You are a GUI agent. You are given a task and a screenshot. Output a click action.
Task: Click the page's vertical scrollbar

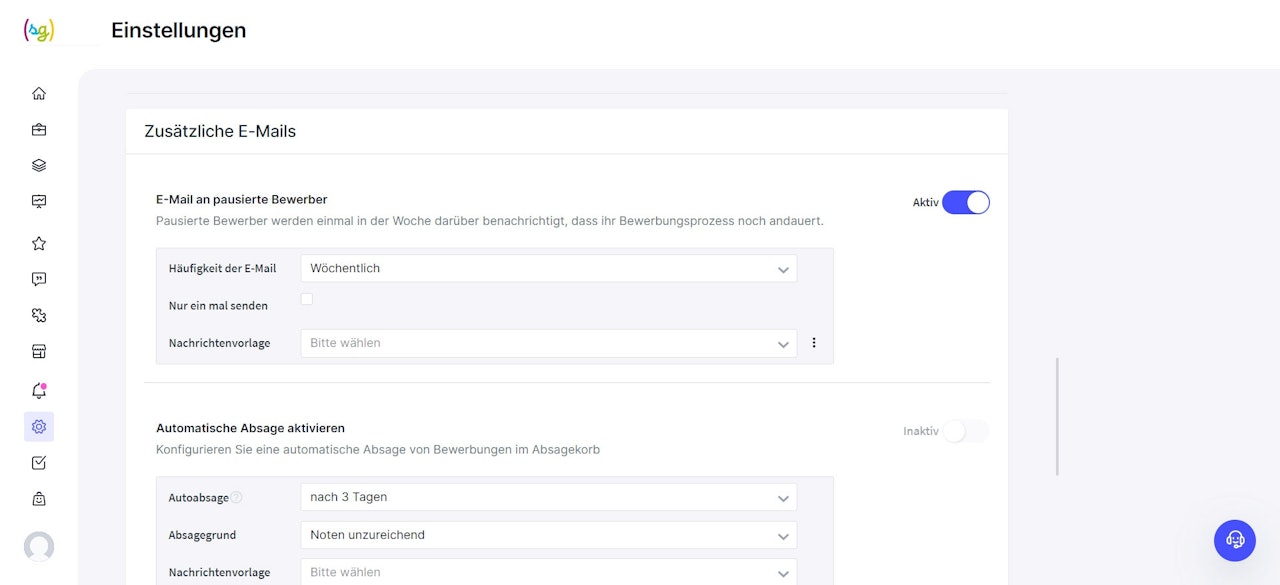(x=1057, y=416)
